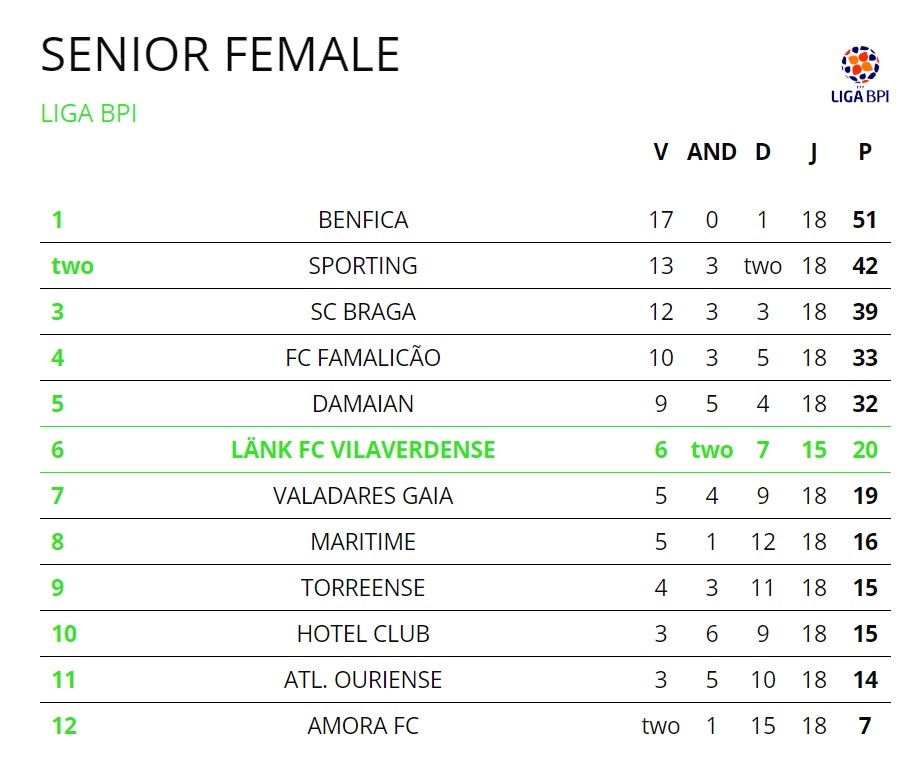Click the P points column header
Screen dimensions: 916x760
coord(865,152)
